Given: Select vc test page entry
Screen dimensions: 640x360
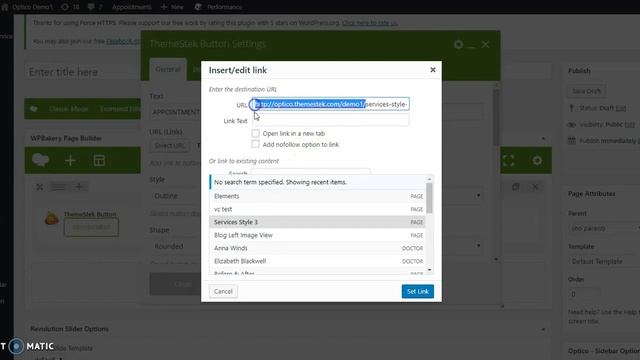Looking at the screenshot, I should click(318, 209).
